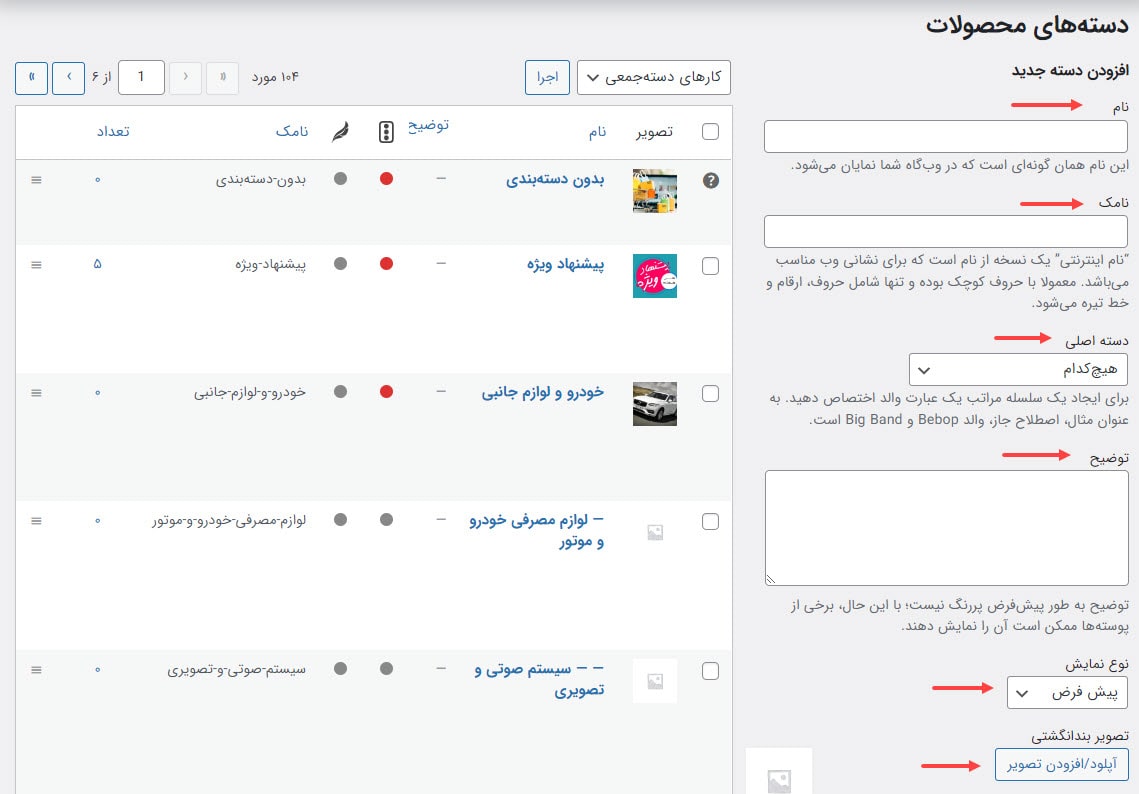This screenshot has width=1139, height=794.
Task: Open the نوع نمایش display type dropdown
Action: pos(1068,692)
